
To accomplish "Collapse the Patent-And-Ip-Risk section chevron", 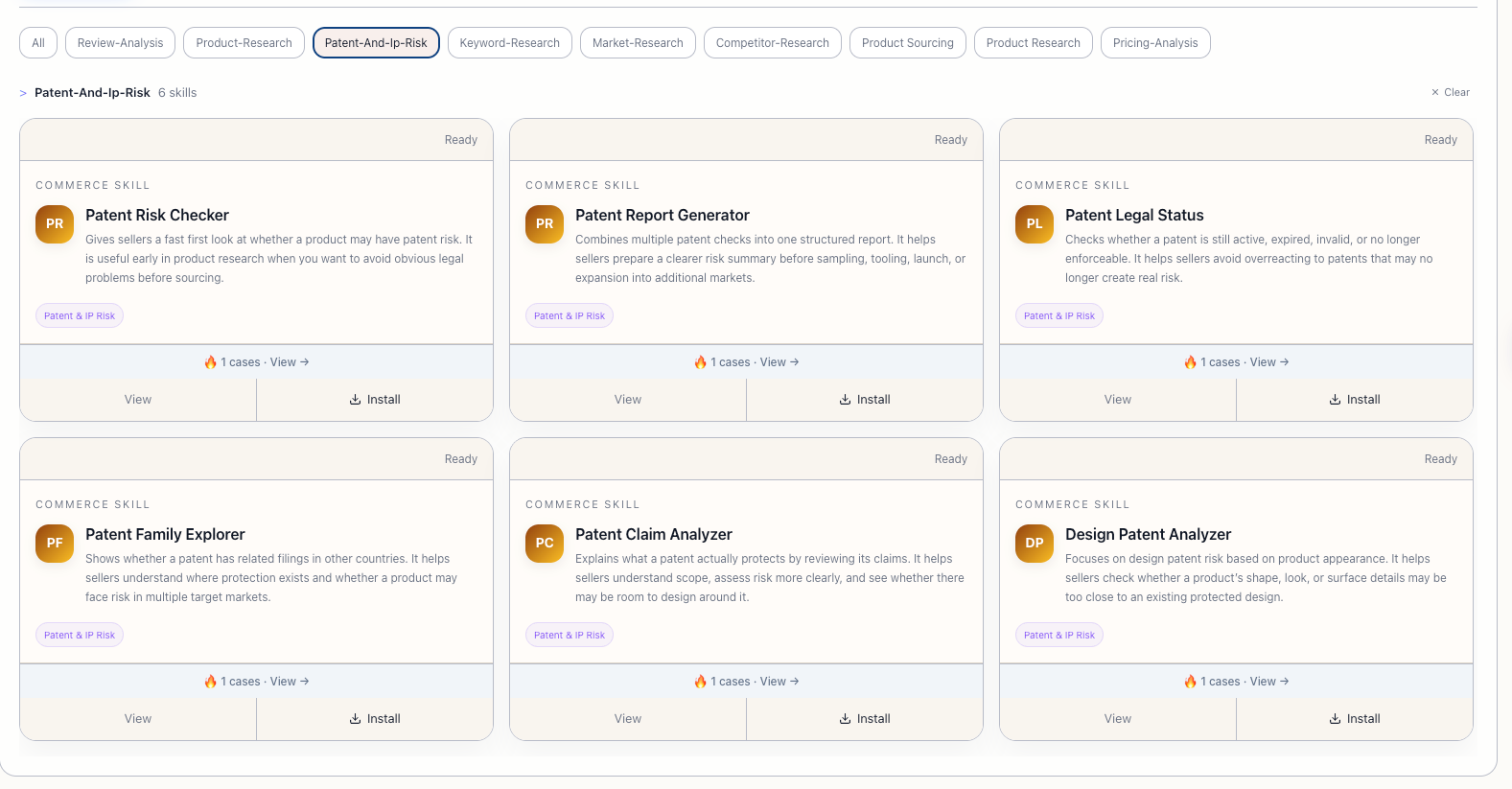I will pos(23,93).
